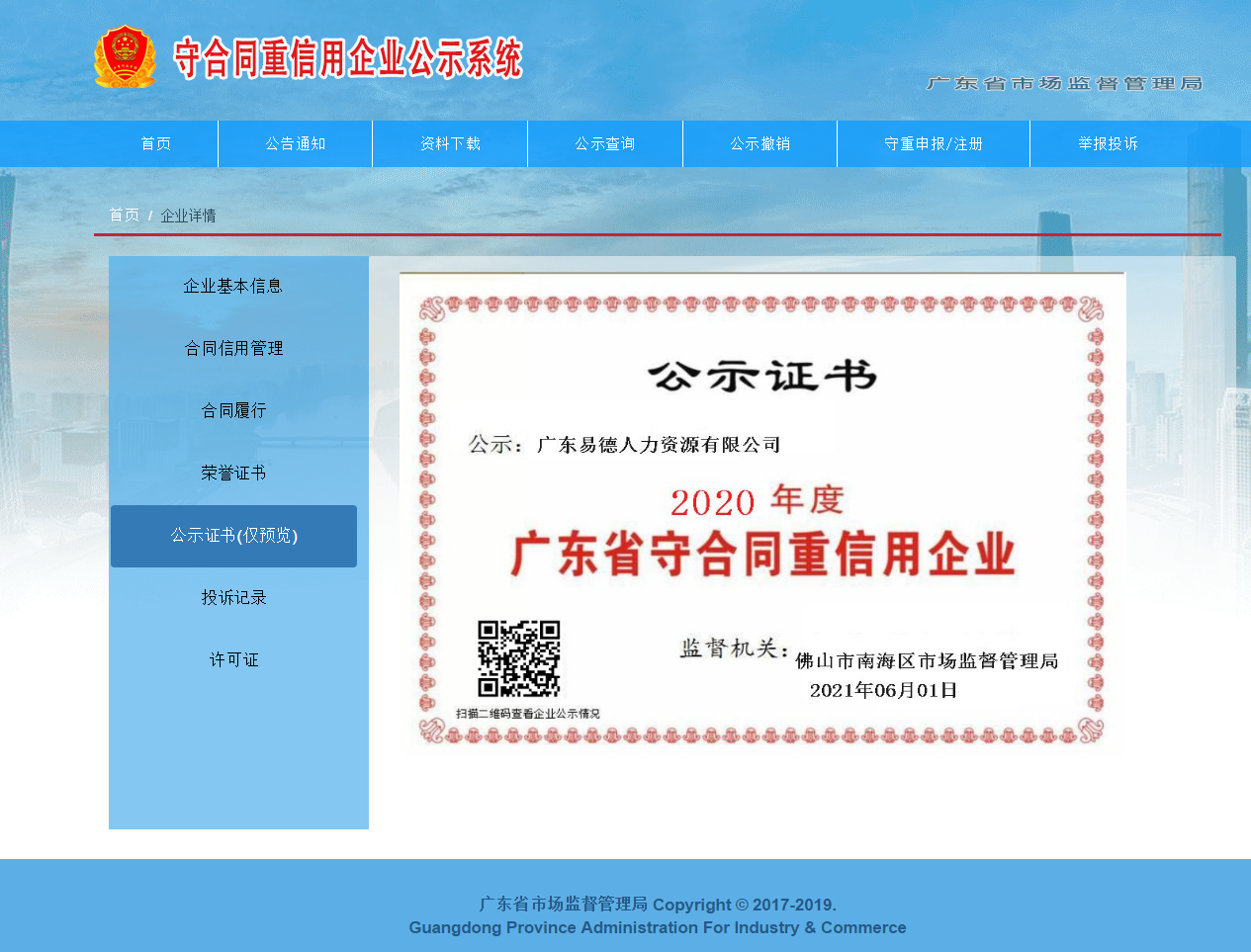Go to 资料下载 in the nav bar
This screenshot has height=952, width=1251.
tap(450, 144)
